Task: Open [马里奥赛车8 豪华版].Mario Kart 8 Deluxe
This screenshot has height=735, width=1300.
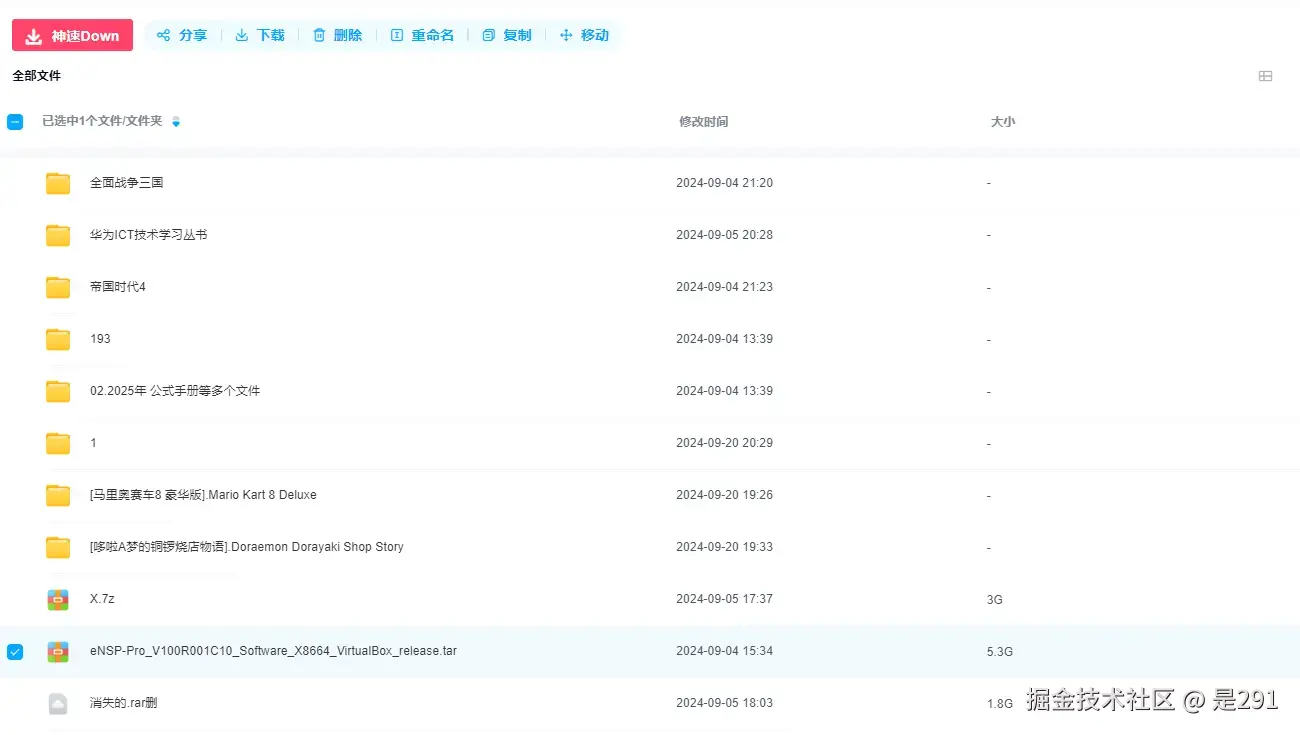Action: [x=203, y=495]
